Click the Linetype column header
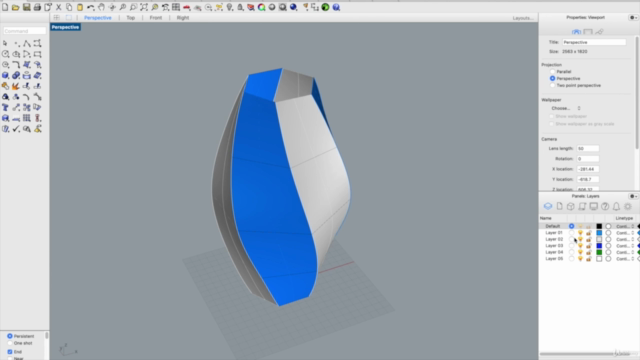 point(624,218)
